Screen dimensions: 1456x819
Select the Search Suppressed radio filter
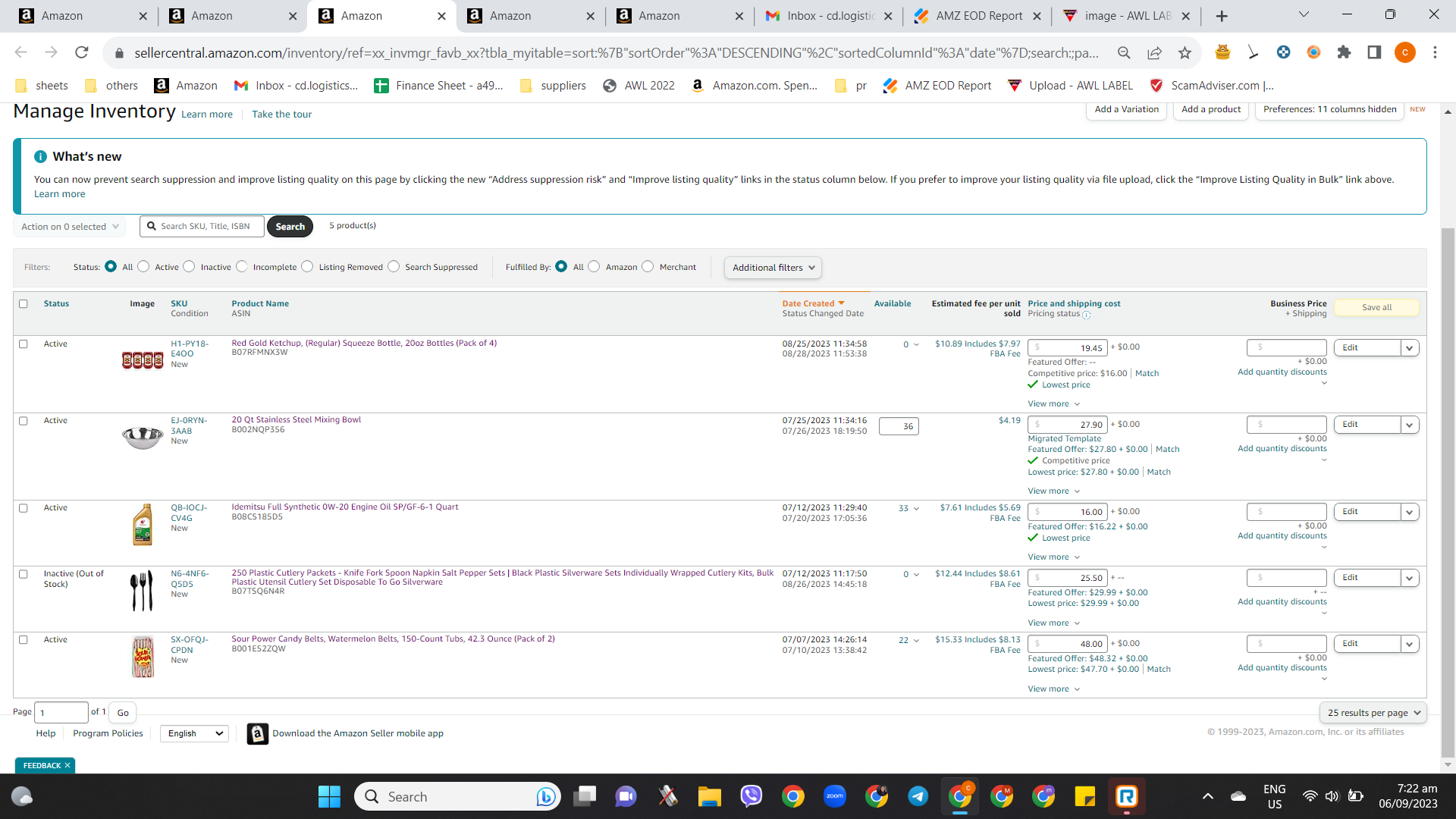394,266
